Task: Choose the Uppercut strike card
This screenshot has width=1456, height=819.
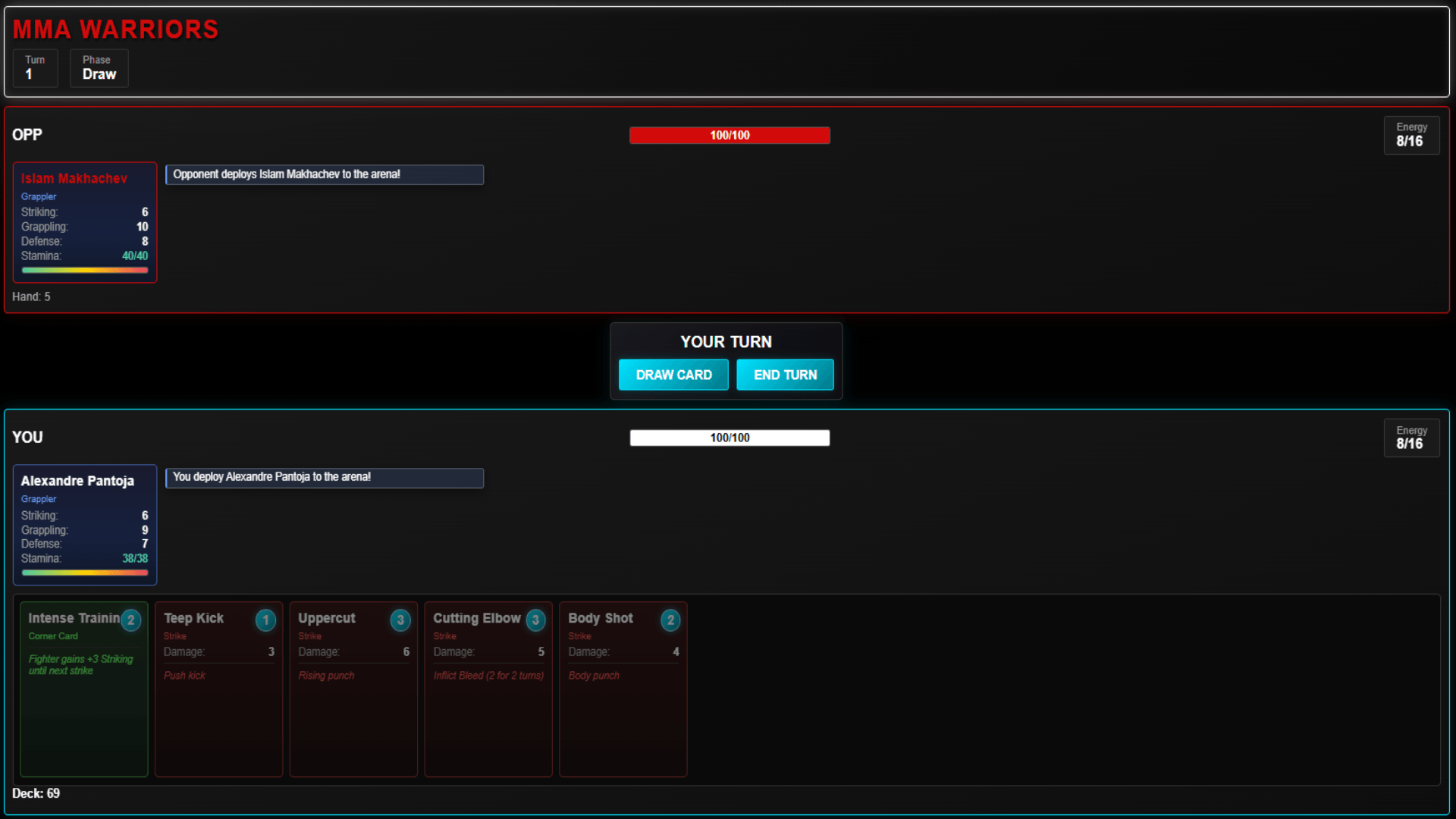Action: coord(353,705)
